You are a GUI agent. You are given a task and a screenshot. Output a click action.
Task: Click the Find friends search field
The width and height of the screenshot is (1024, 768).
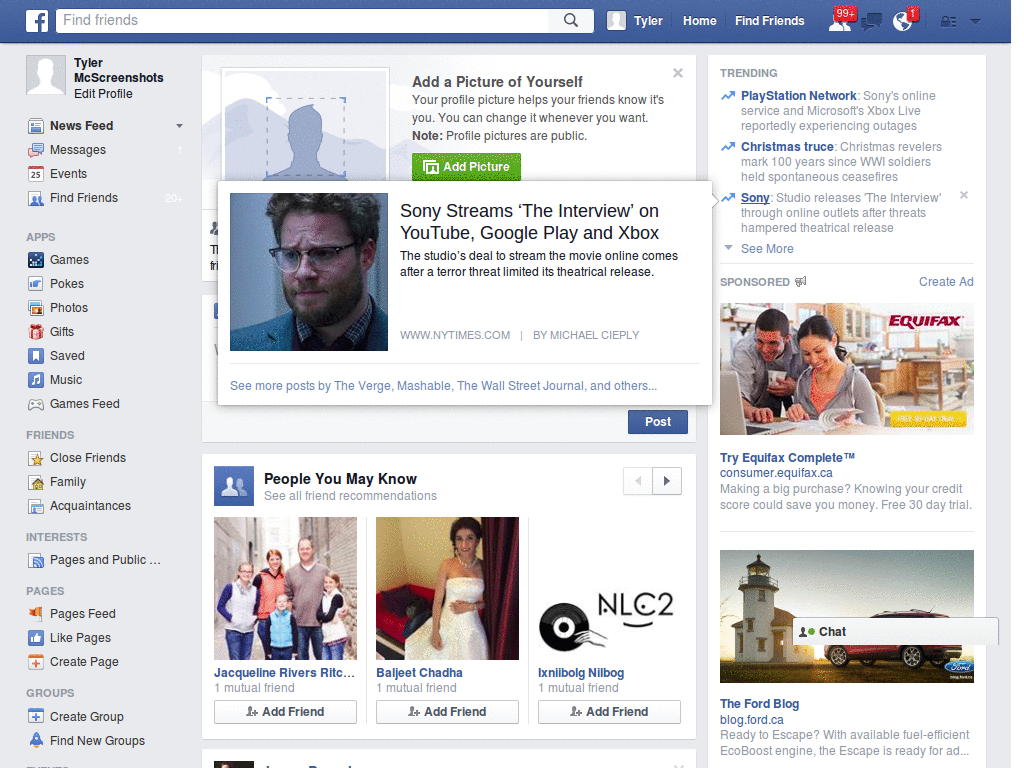click(300, 20)
